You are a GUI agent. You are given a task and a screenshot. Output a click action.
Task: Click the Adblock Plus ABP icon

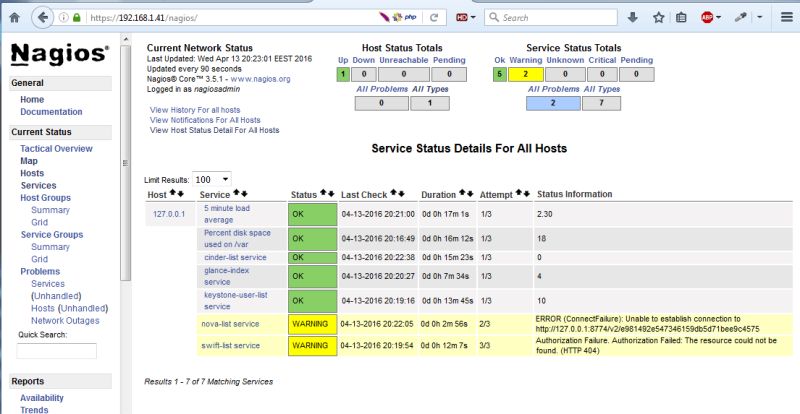(707, 17)
